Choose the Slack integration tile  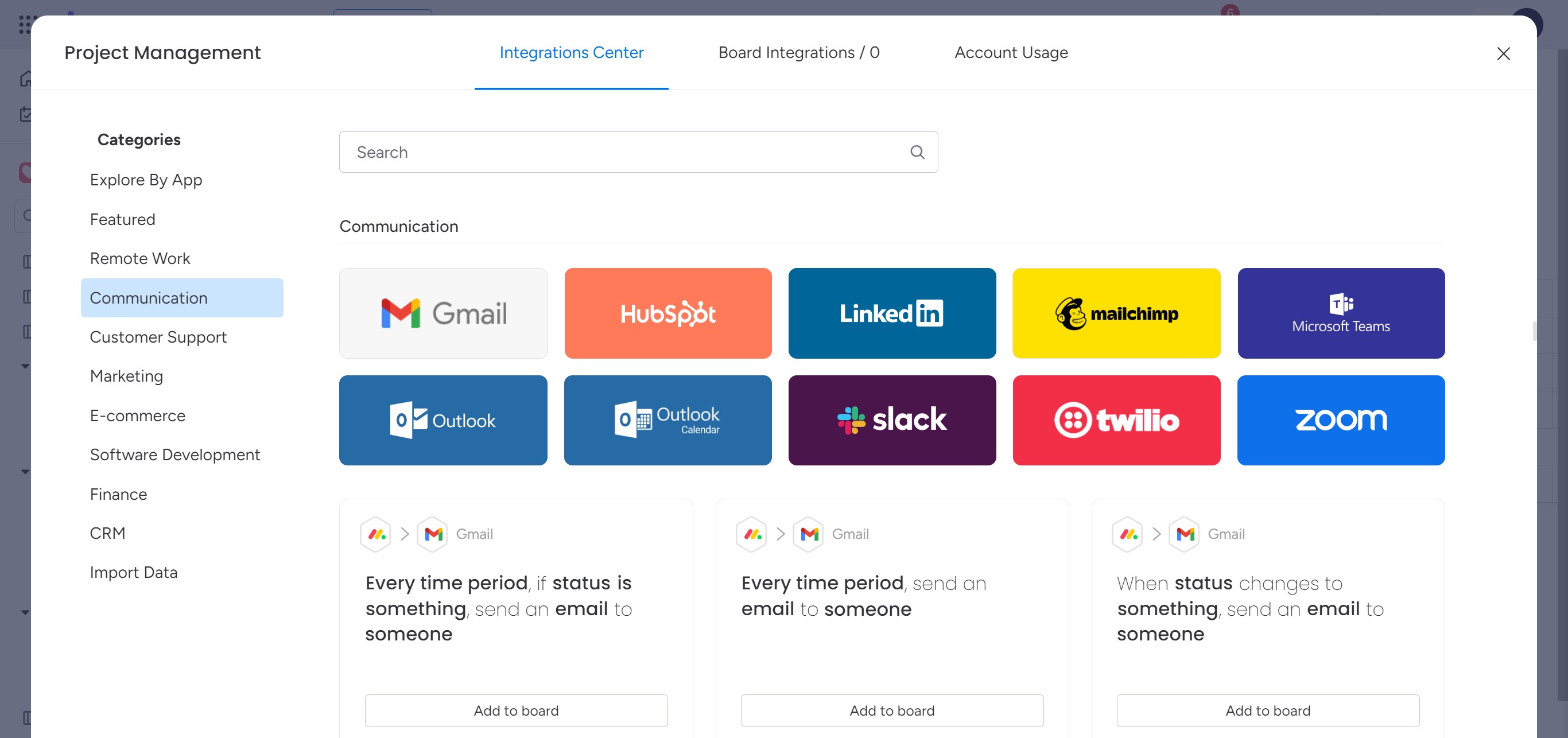point(892,421)
